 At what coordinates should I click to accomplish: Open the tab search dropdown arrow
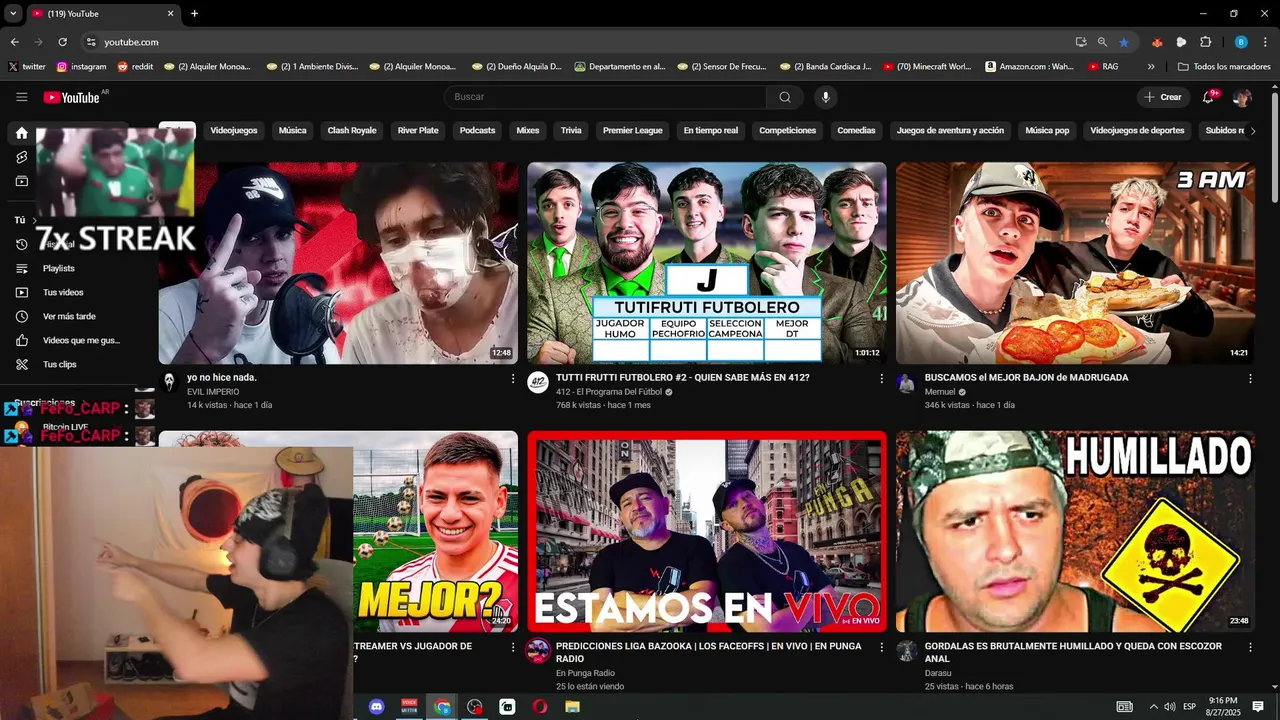13,14
